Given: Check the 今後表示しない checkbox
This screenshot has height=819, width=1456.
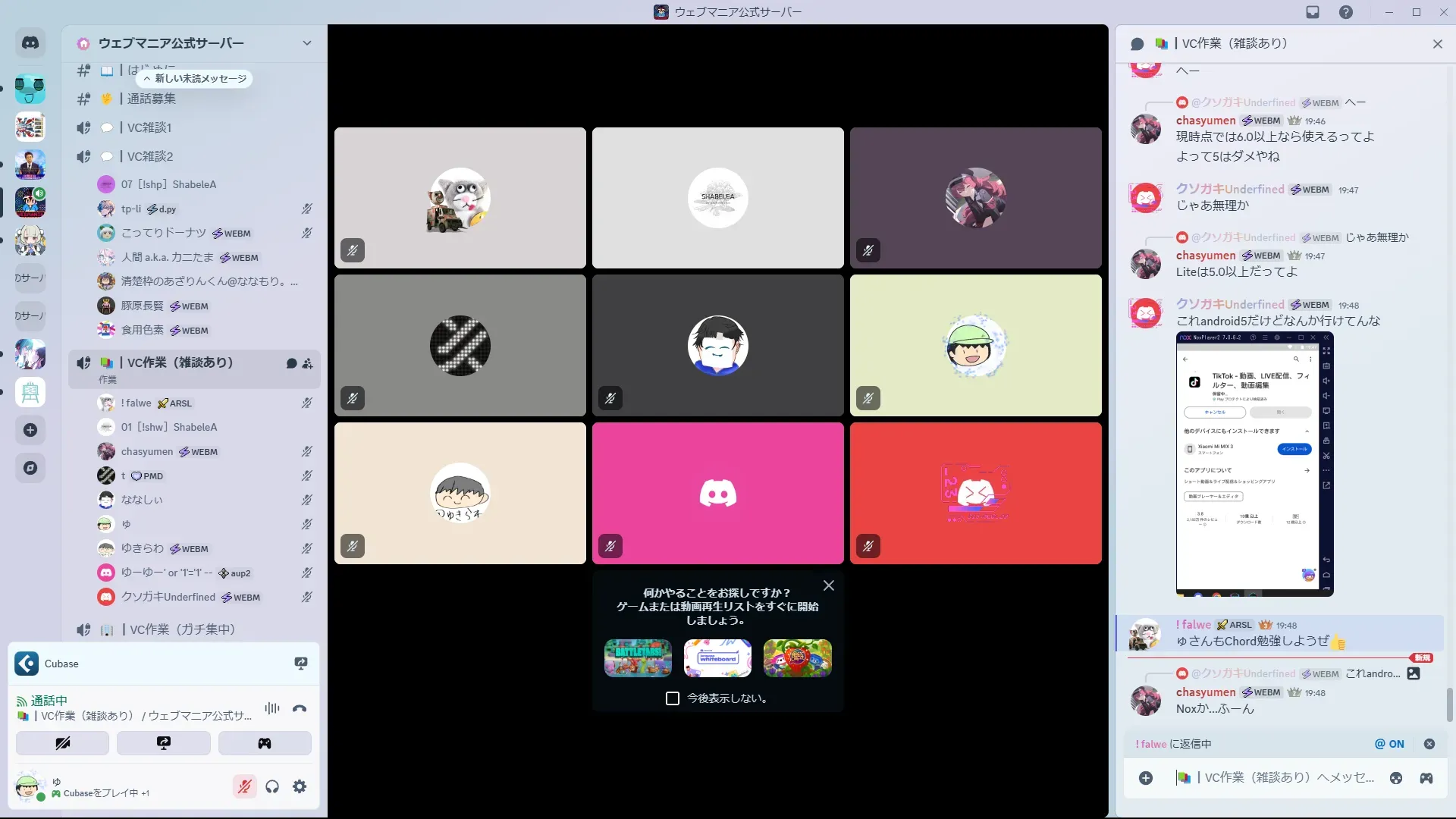Looking at the screenshot, I should [x=672, y=698].
